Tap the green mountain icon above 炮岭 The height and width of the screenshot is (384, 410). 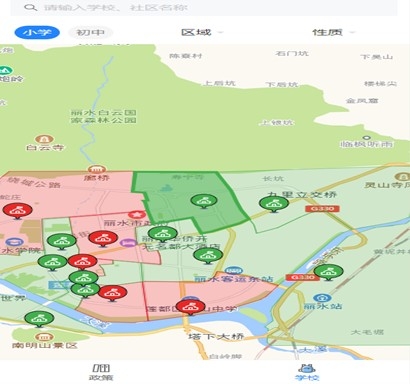6,71
